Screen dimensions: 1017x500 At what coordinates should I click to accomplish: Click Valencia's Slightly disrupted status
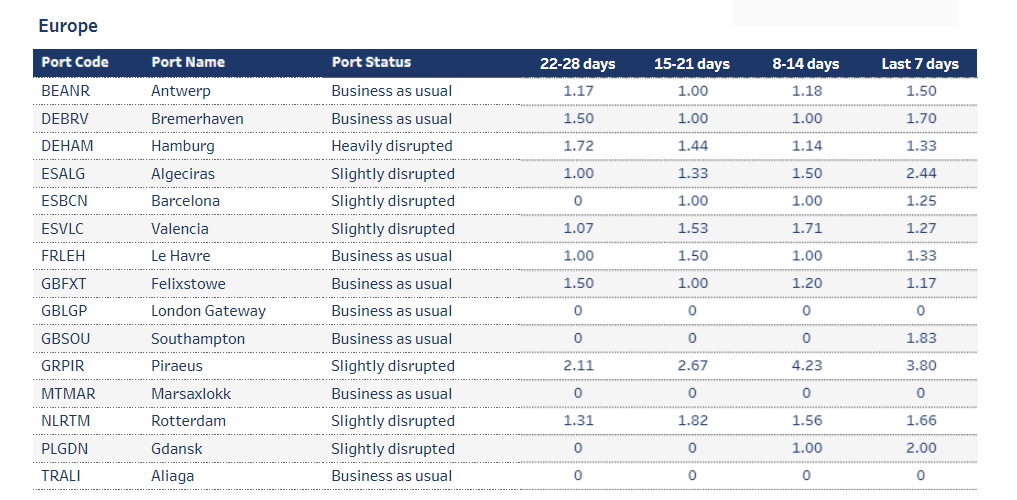393,229
